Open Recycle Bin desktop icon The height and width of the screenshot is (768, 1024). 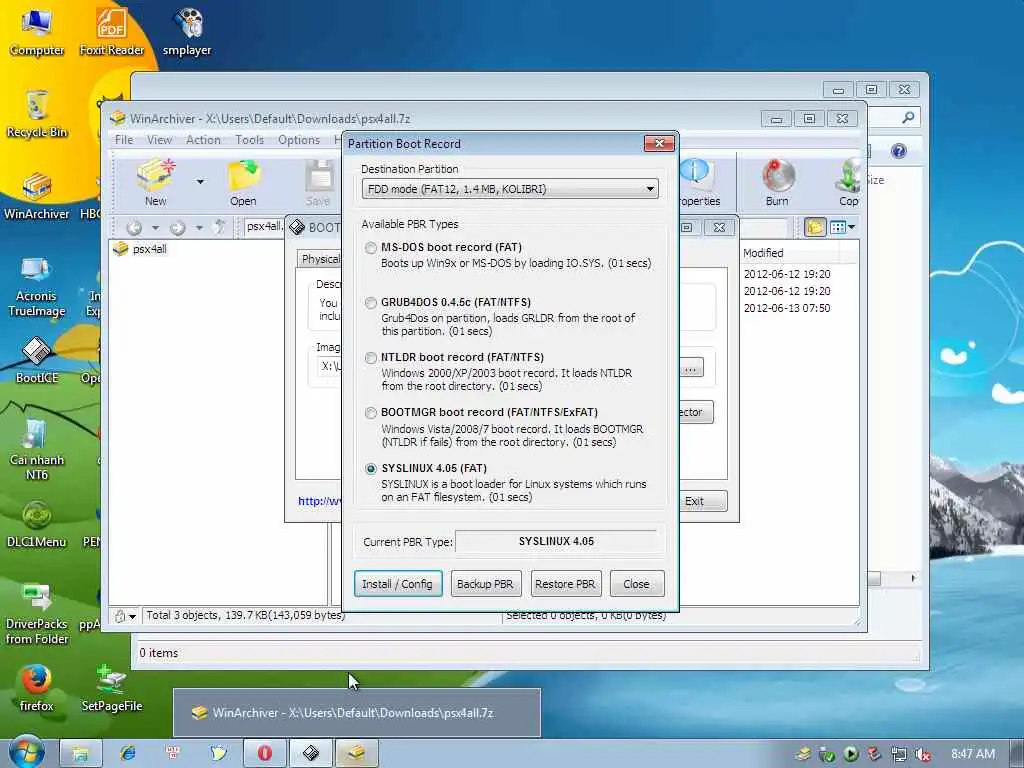(x=37, y=114)
